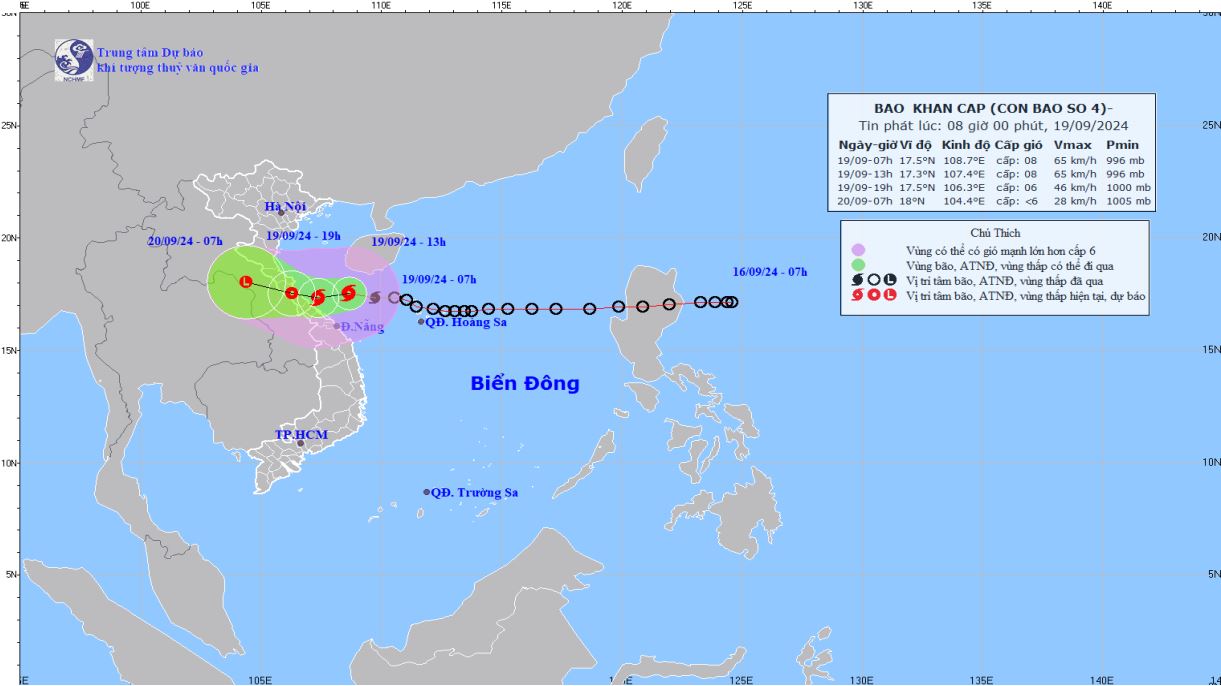Click the red storm icon in legend
Viewport: 1221px width, 686px height.
click(x=857, y=296)
